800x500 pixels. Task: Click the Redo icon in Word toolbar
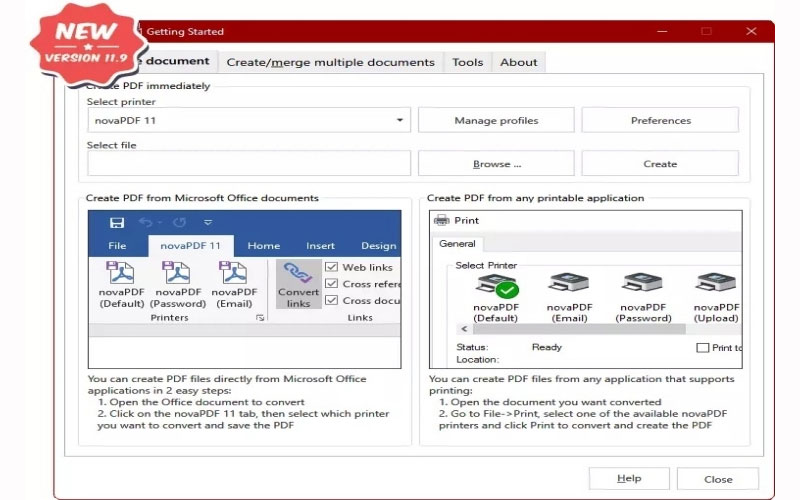click(179, 222)
